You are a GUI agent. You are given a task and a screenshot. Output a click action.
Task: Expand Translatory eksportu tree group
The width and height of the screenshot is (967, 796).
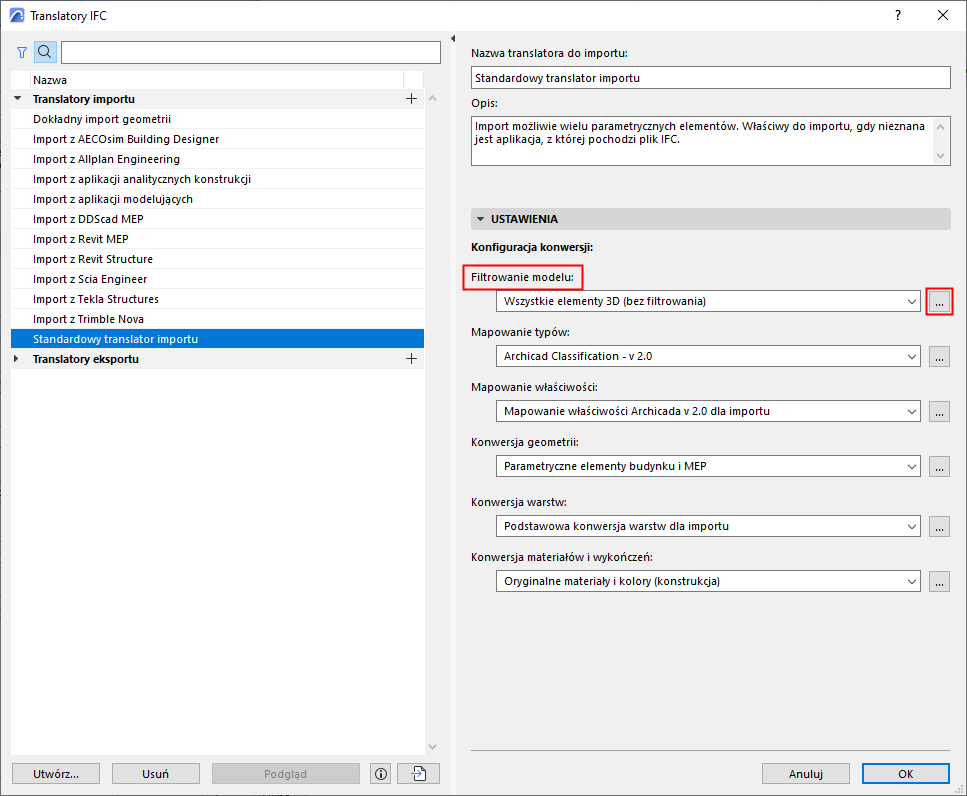[17, 359]
